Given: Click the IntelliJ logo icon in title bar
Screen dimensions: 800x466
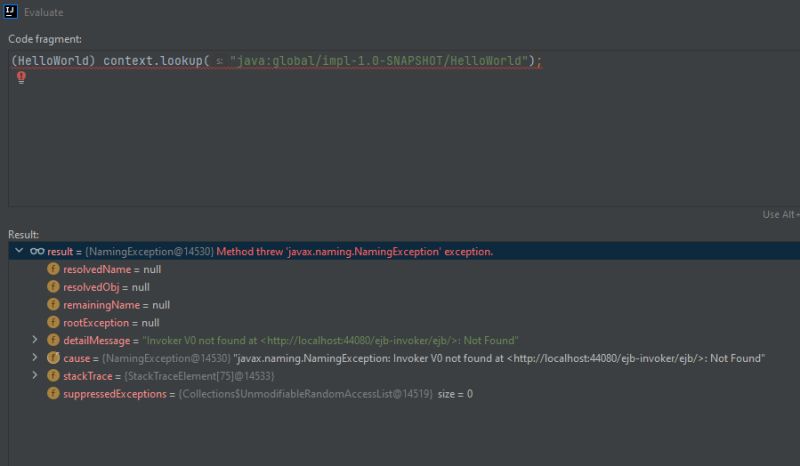Looking at the screenshot, I should 10,11.
